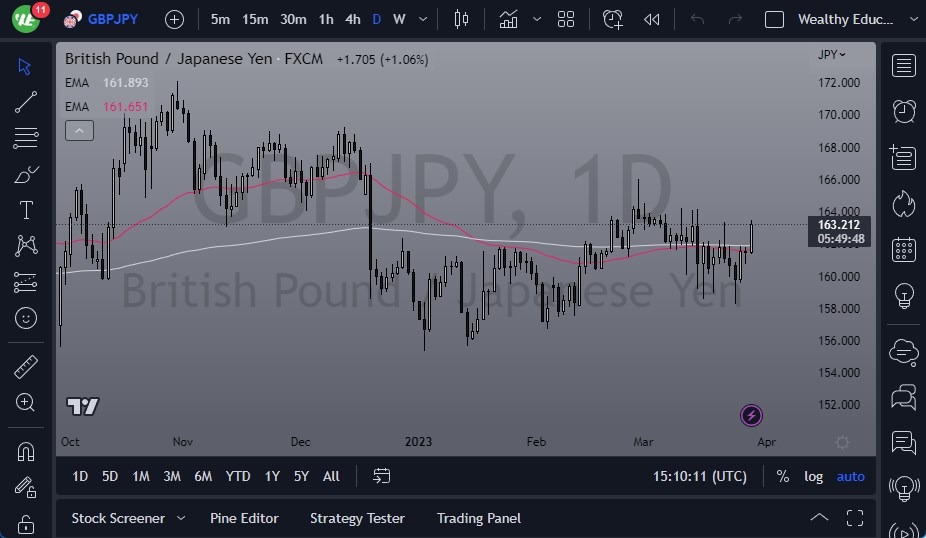Select the trend line drawing tool
The height and width of the screenshot is (538, 926).
pos(26,101)
